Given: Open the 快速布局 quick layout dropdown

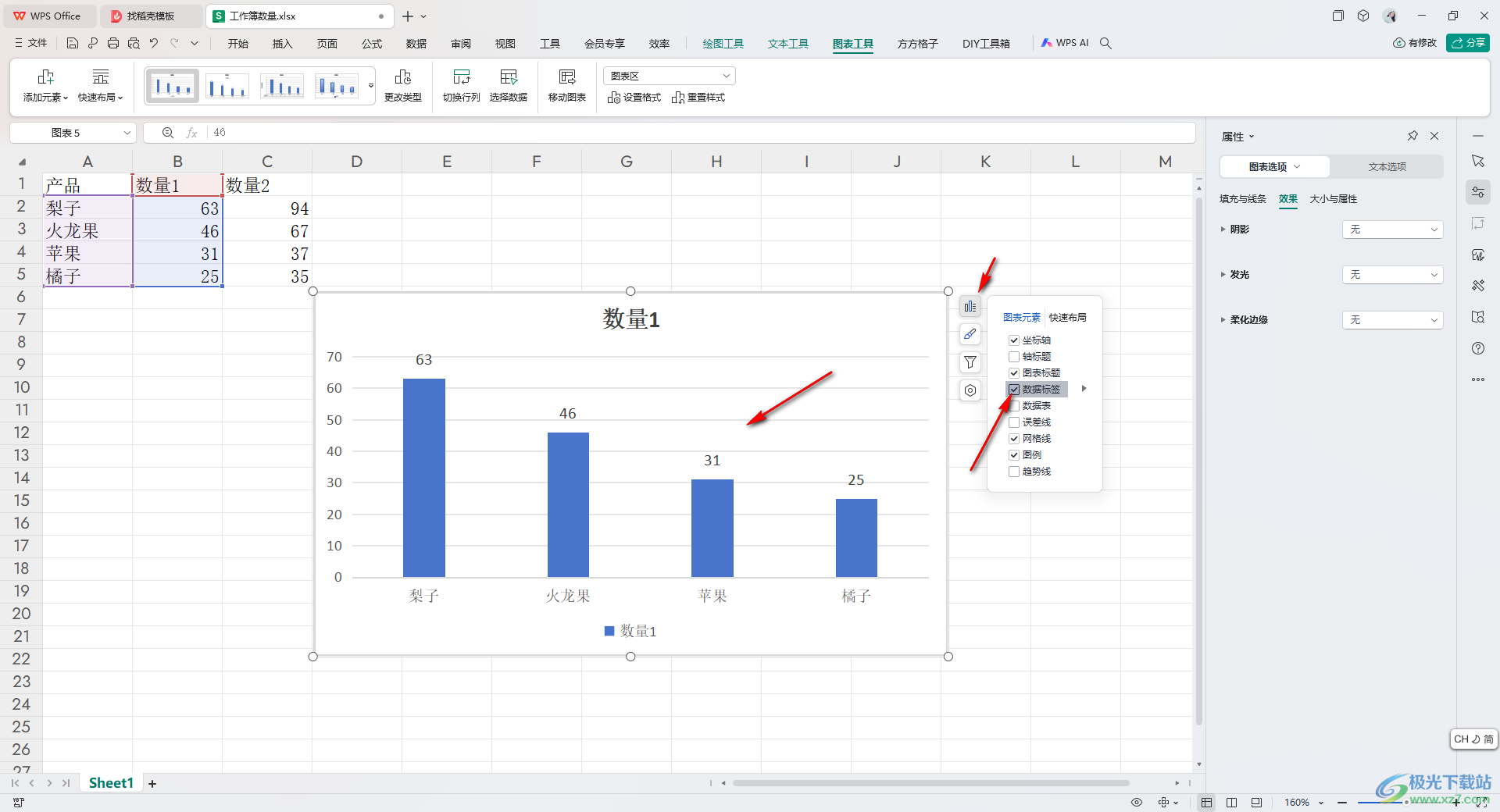Looking at the screenshot, I should (x=101, y=86).
